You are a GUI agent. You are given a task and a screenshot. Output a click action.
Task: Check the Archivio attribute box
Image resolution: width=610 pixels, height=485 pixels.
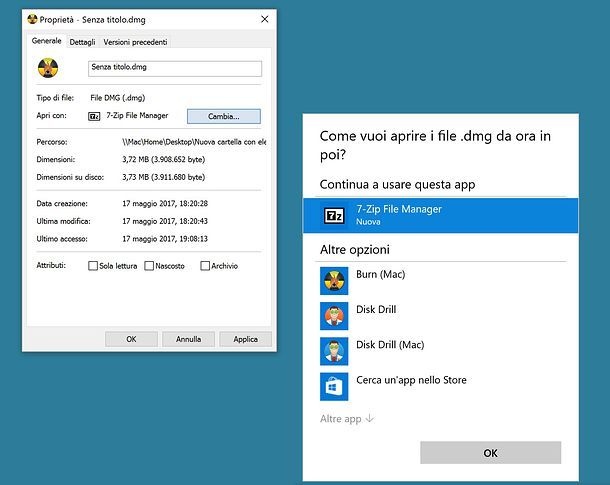point(205,266)
